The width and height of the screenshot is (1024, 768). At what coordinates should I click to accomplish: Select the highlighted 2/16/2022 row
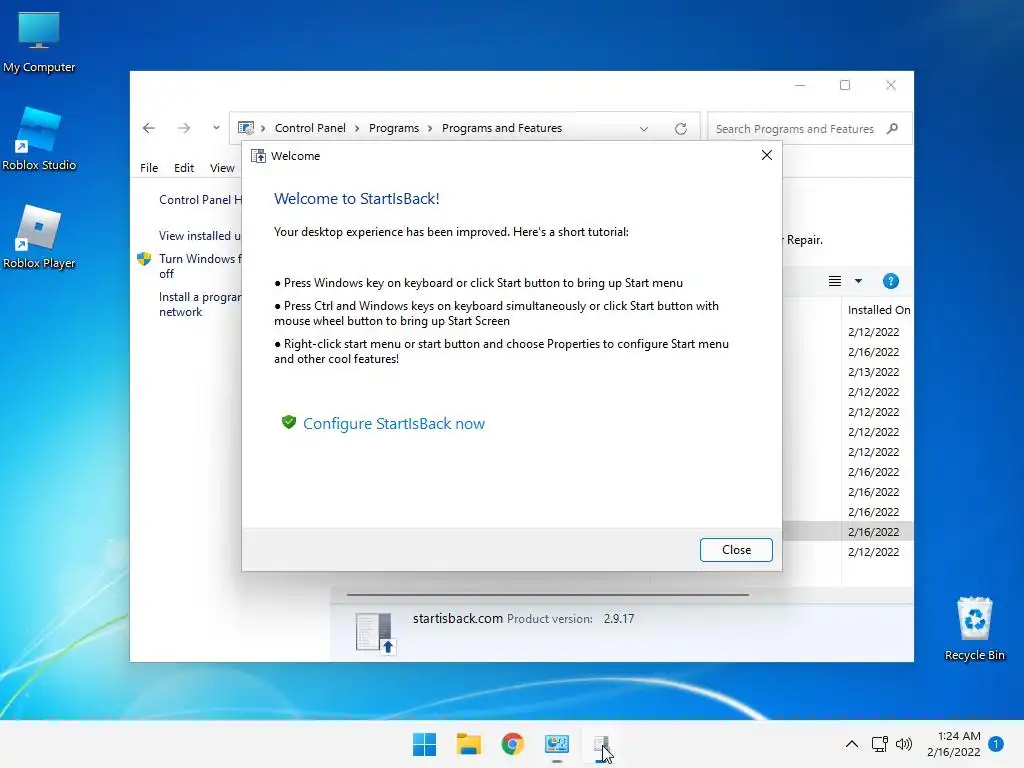click(x=848, y=532)
